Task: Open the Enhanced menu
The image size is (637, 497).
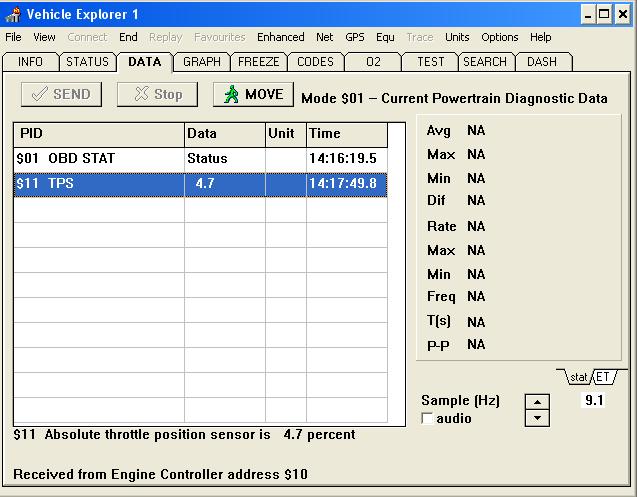Action: click(x=280, y=37)
